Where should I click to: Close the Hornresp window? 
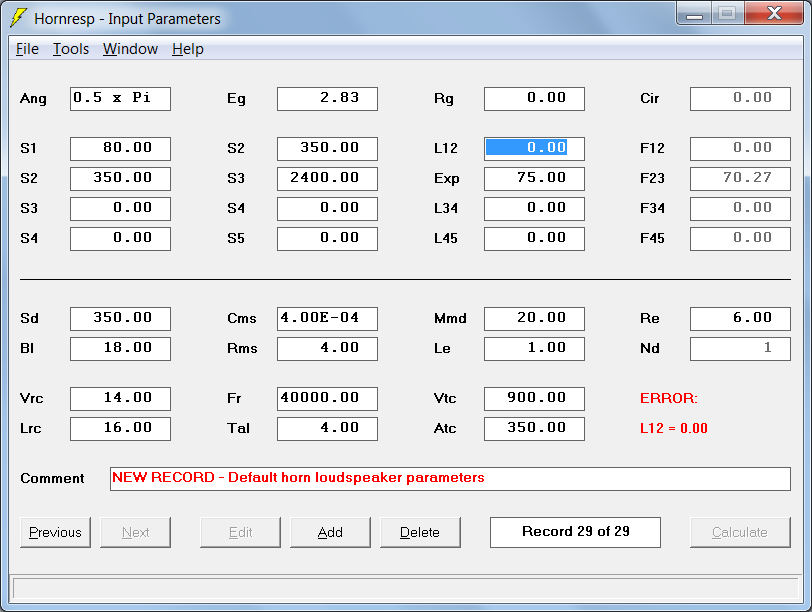coord(774,13)
